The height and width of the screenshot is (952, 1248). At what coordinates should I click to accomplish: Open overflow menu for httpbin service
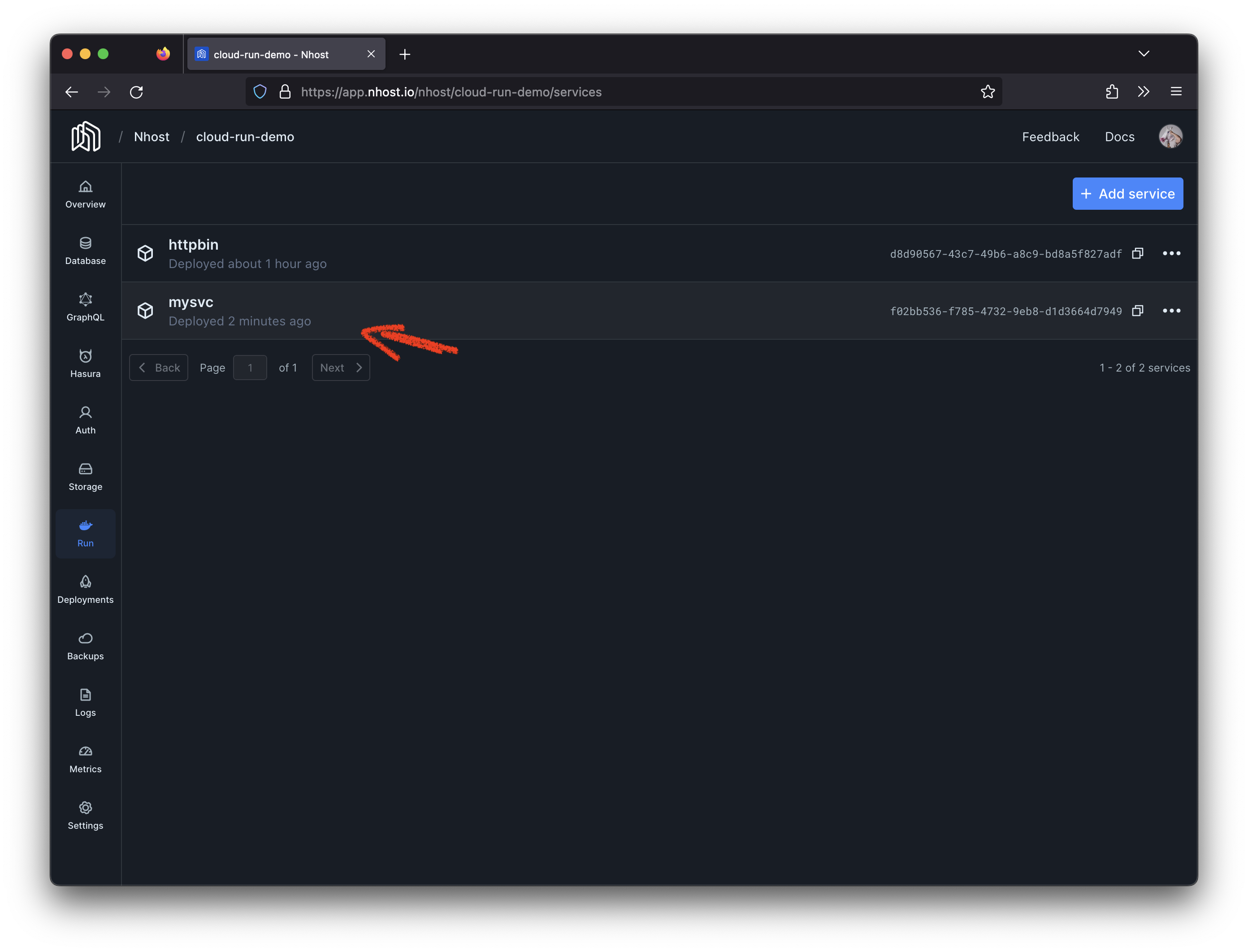click(1171, 253)
